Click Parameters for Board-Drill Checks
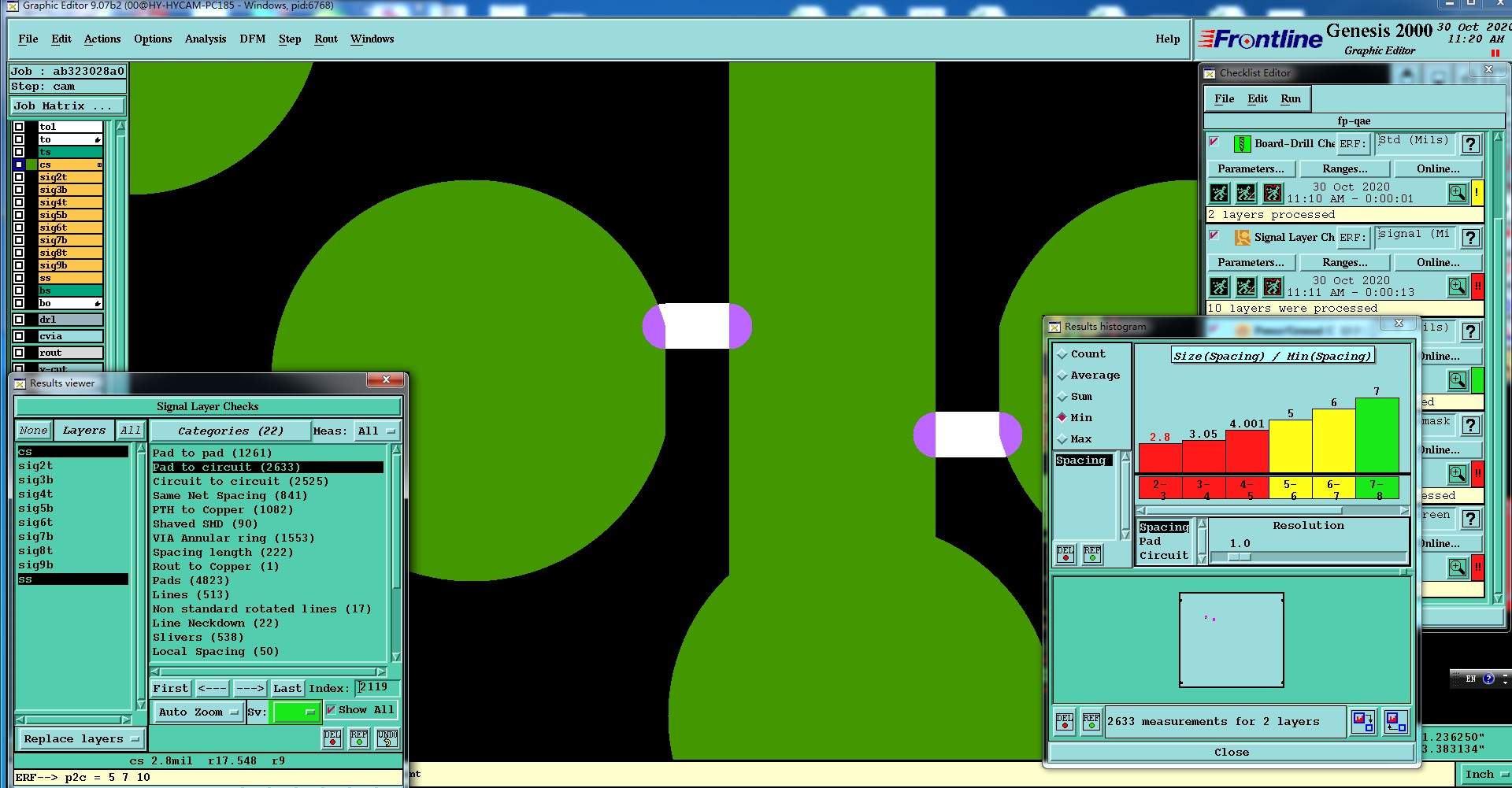Image resolution: width=1512 pixels, height=788 pixels. [1251, 168]
